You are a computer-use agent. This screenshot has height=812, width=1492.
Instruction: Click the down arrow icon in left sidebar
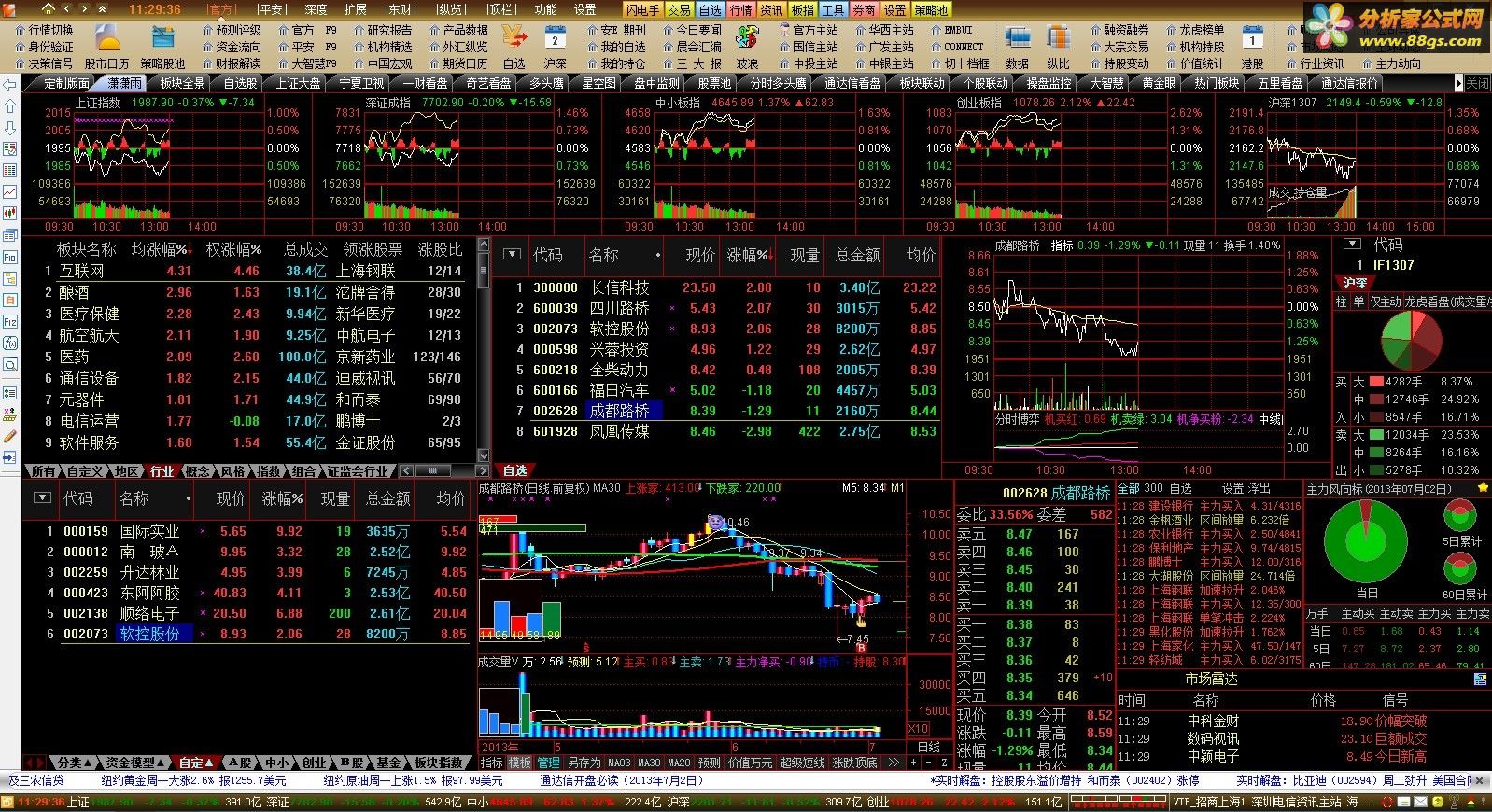(10, 128)
